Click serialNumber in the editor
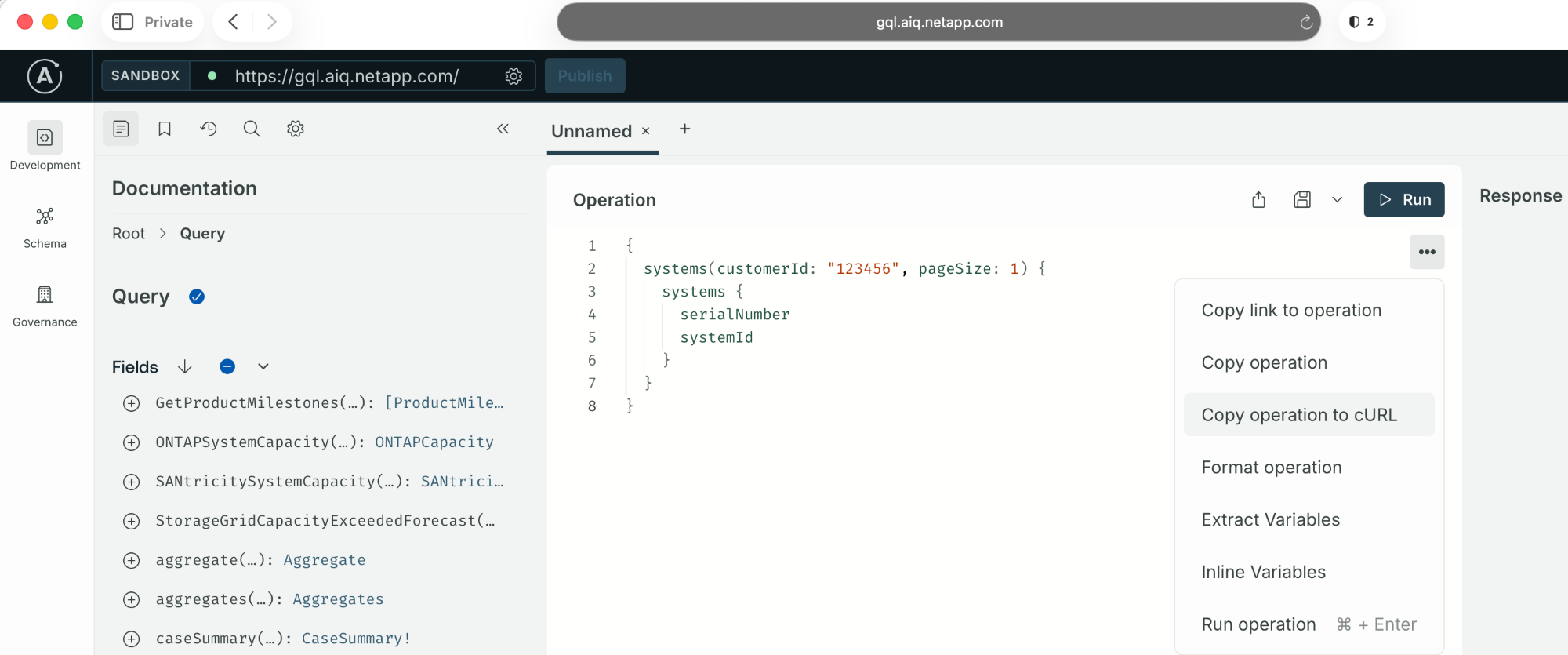1568x655 pixels. (735, 315)
